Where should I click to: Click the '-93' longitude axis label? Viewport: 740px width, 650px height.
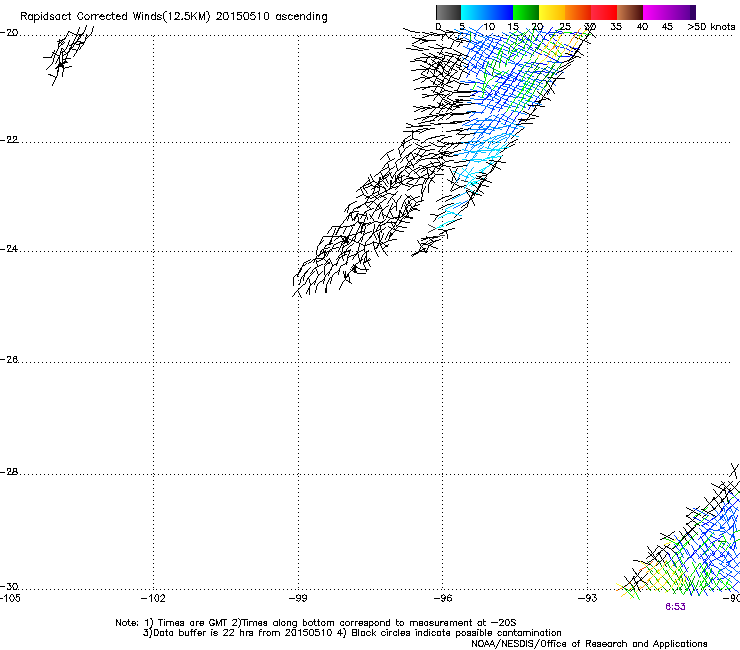coord(588,598)
